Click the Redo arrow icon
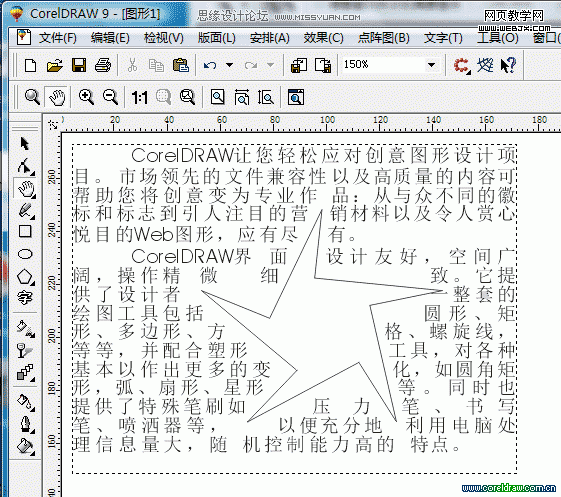The height and width of the screenshot is (497, 561). click(x=251, y=65)
